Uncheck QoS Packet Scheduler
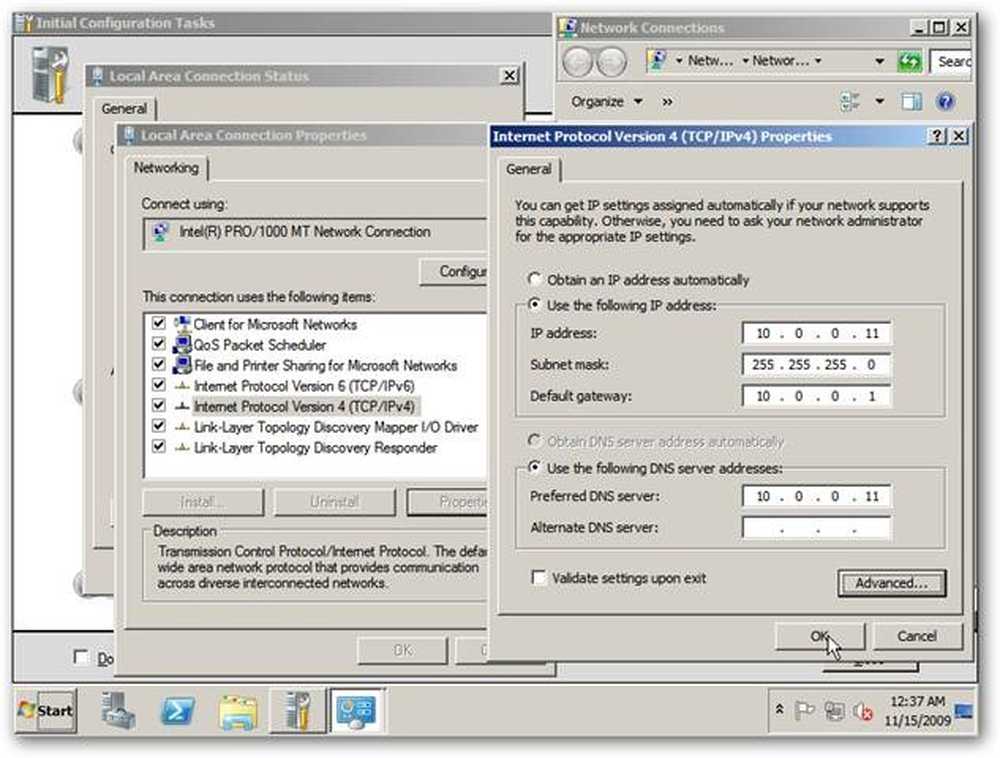Viewport: 1000px width, 758px height. coord(159,344)
